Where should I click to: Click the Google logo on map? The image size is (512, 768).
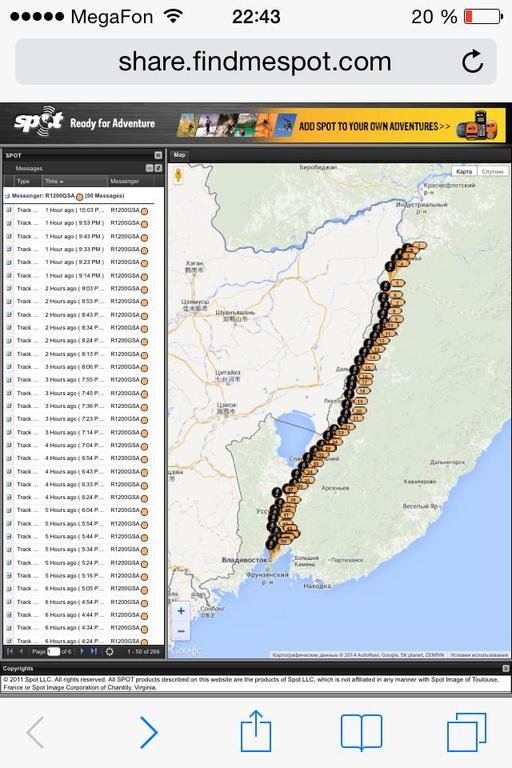click(x=186, y=650)
